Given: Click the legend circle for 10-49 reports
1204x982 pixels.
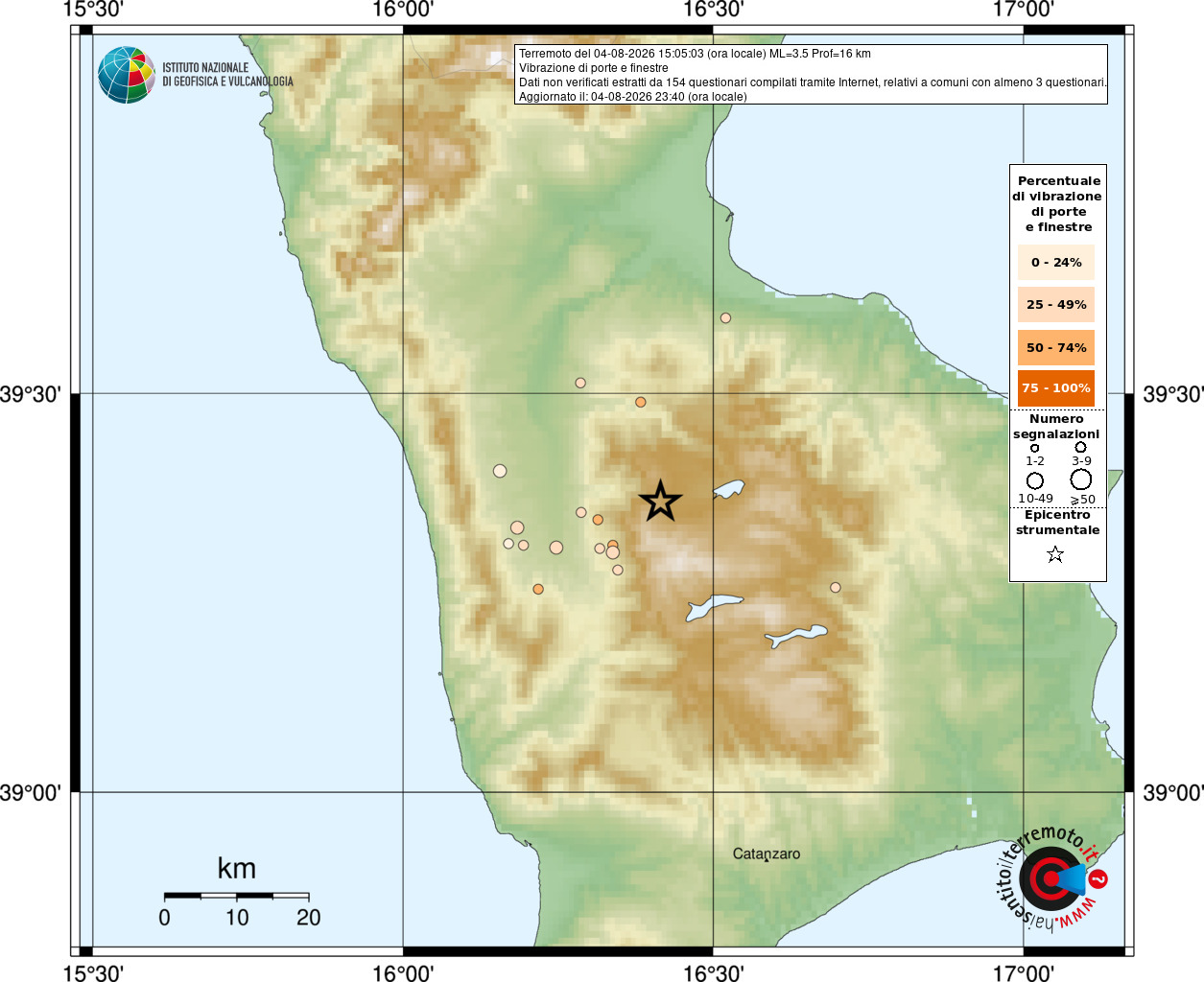Looking at the screenshot, I should (1035, 480).
